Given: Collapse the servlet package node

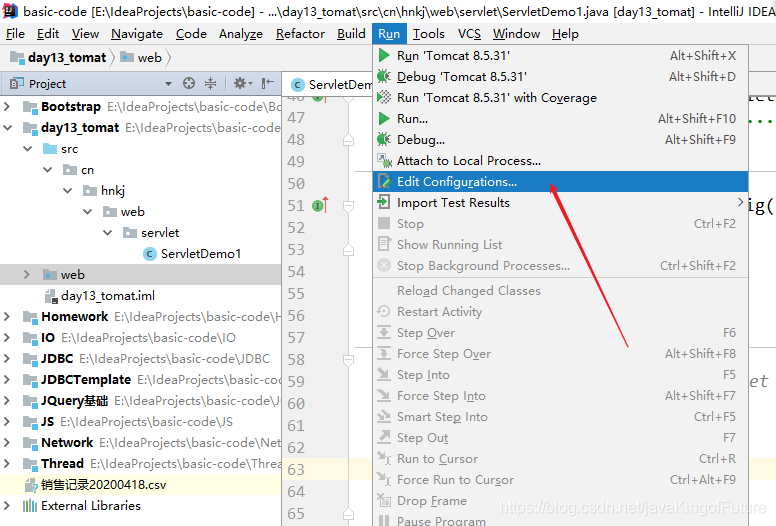Looking at the screenshot, I should point(107,233).
